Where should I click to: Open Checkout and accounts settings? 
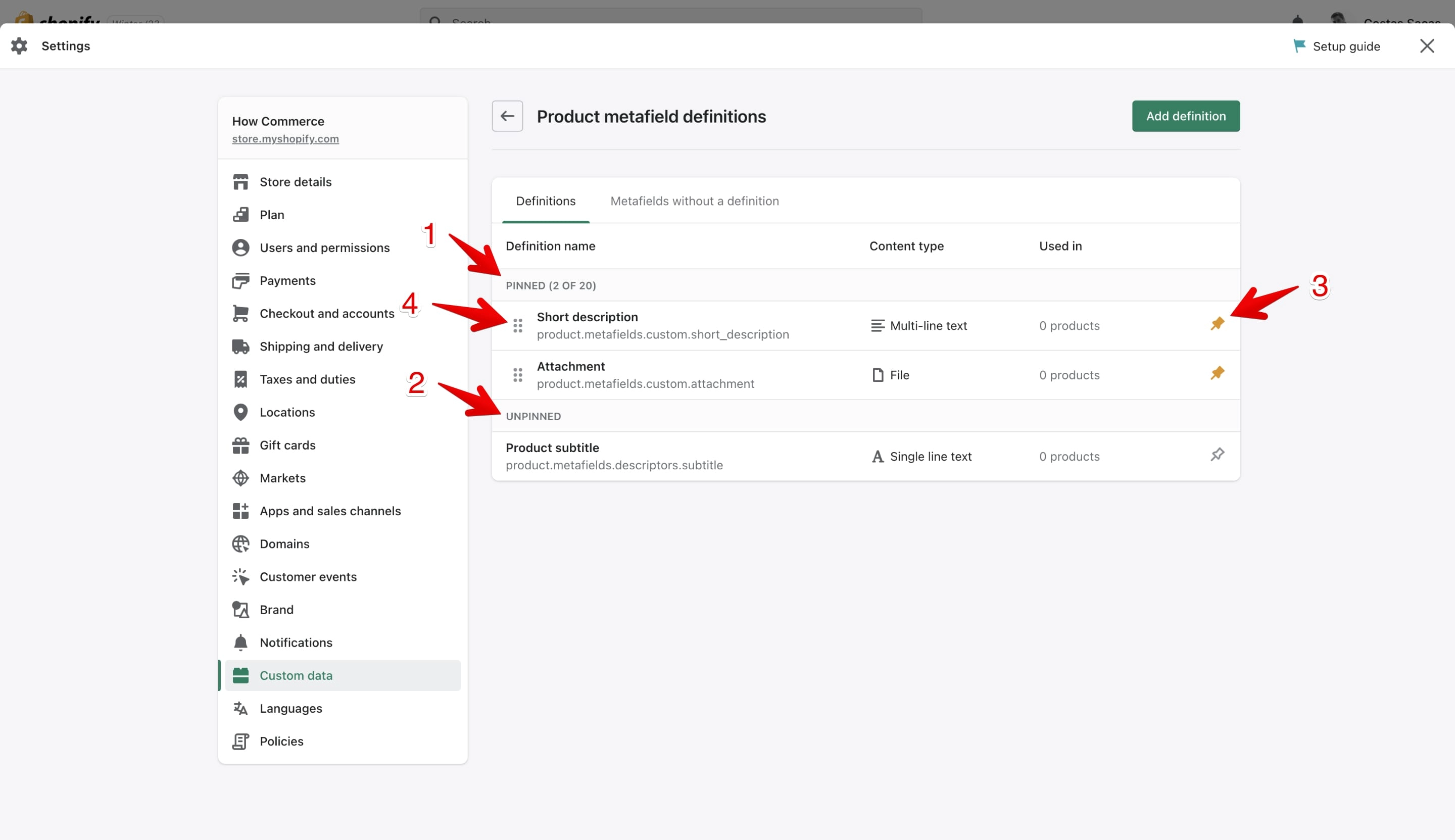tap(343, 313)
